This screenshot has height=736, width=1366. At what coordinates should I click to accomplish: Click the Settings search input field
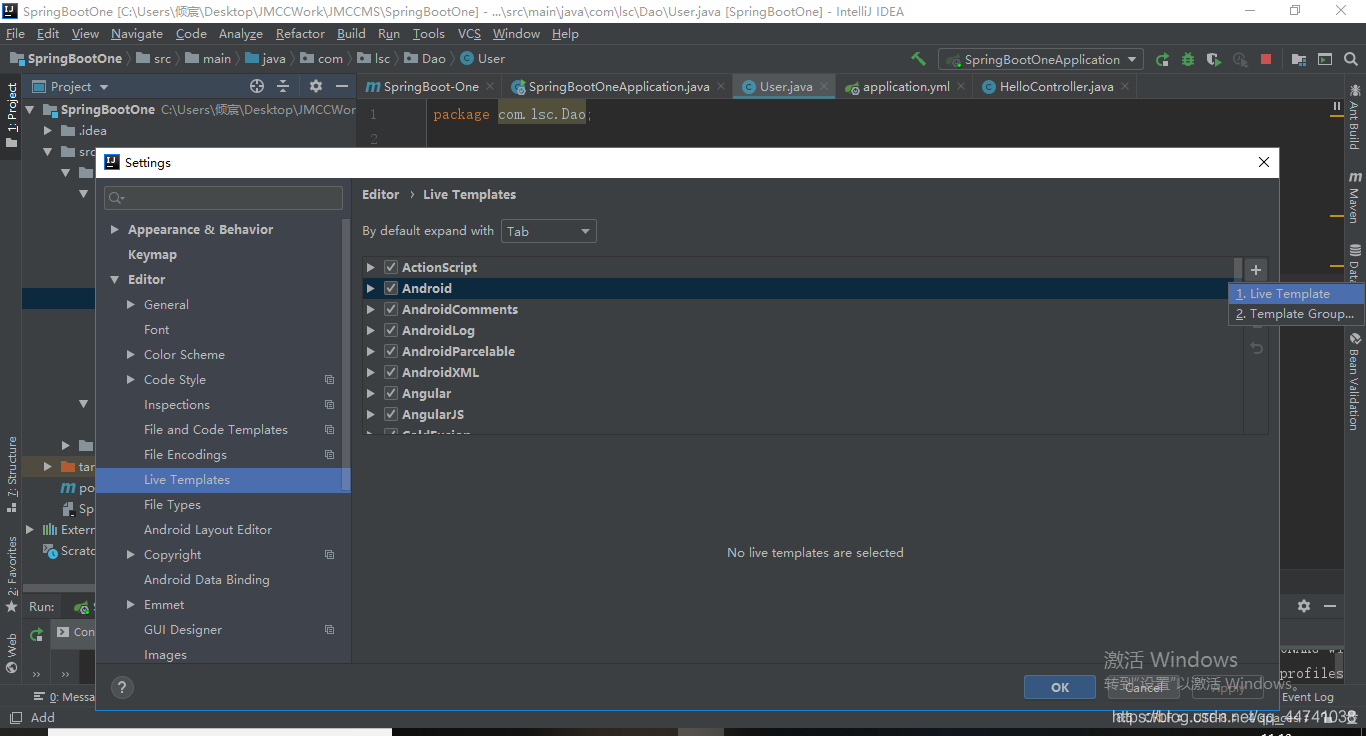(223, 198)
